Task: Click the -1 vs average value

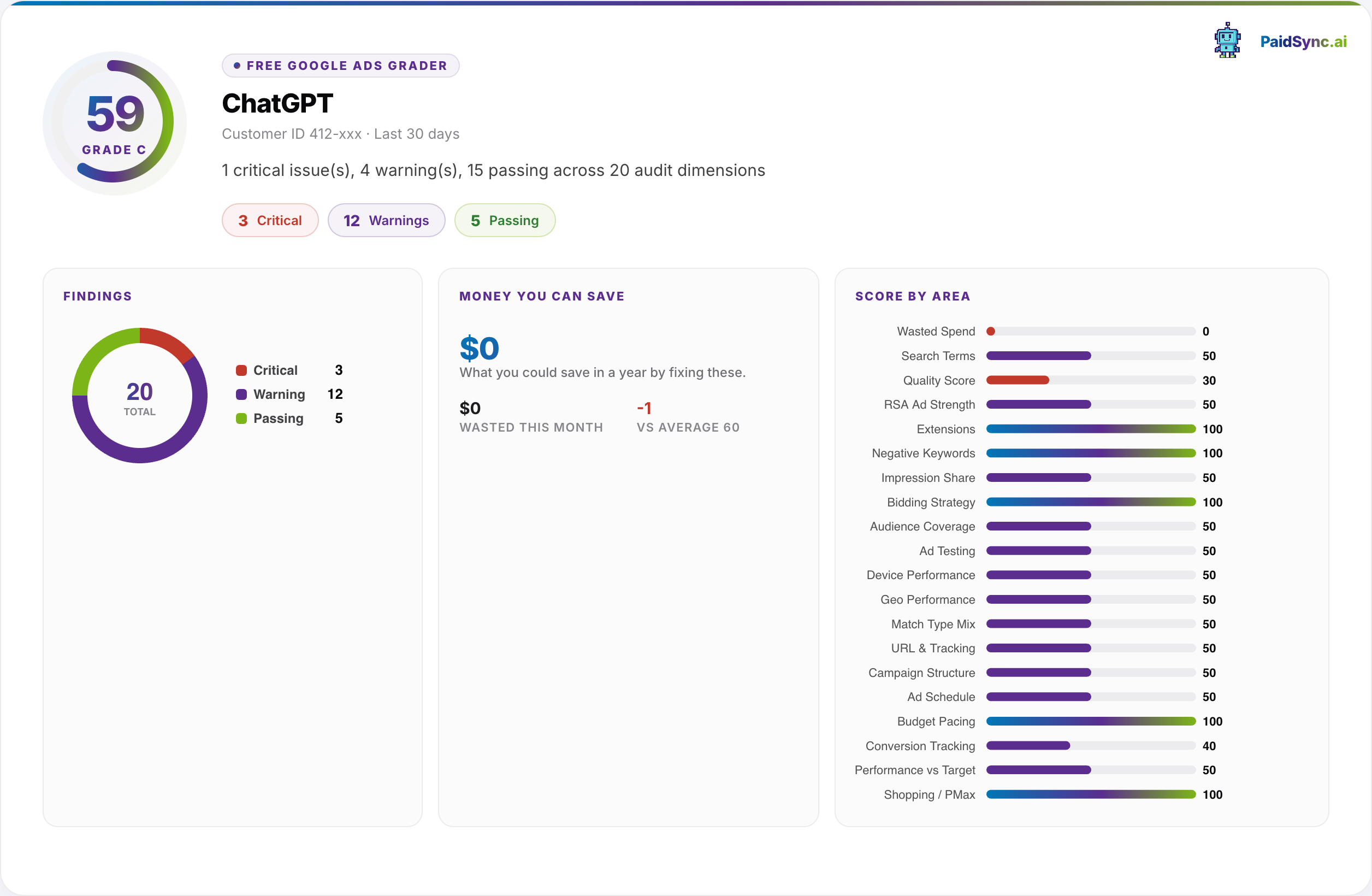Action: click(x=644, y=408)
